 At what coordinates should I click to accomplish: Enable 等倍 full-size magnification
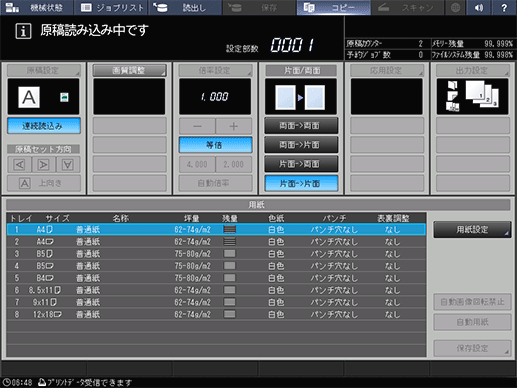tap(215, 145)
